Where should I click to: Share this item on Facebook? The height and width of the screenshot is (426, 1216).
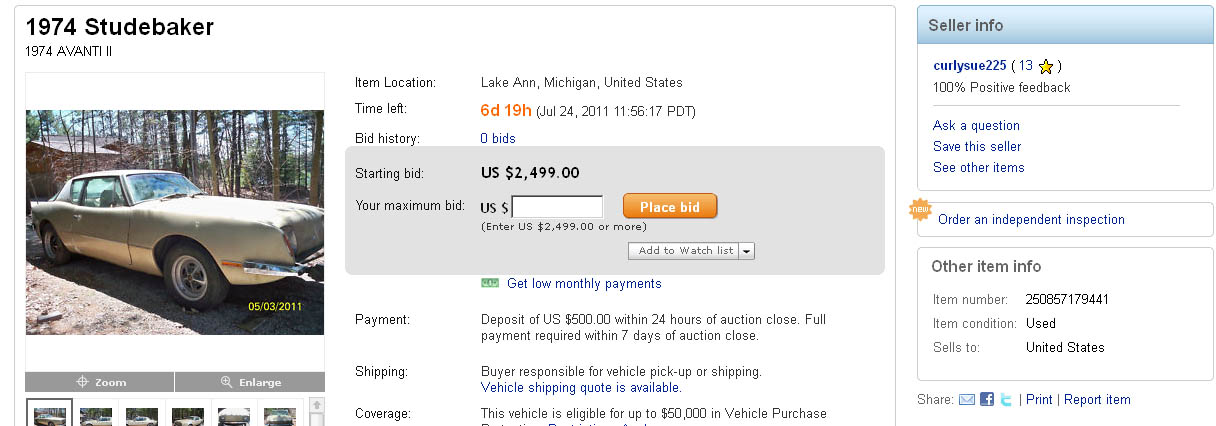[x=987, y=400]
